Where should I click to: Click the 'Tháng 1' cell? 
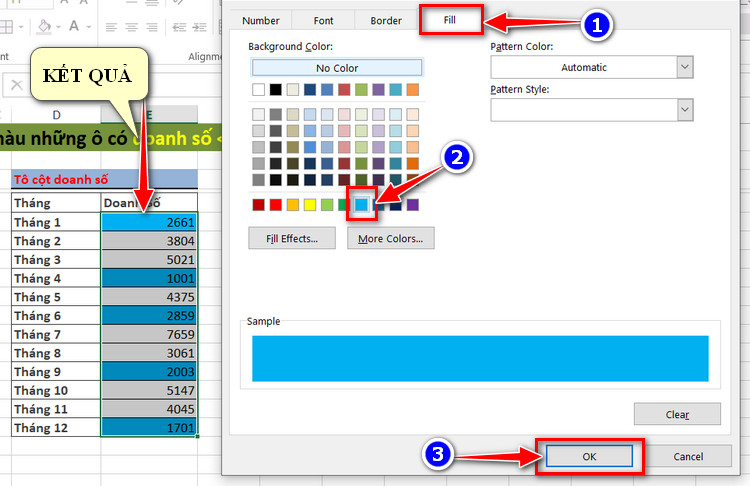point(56,222)
